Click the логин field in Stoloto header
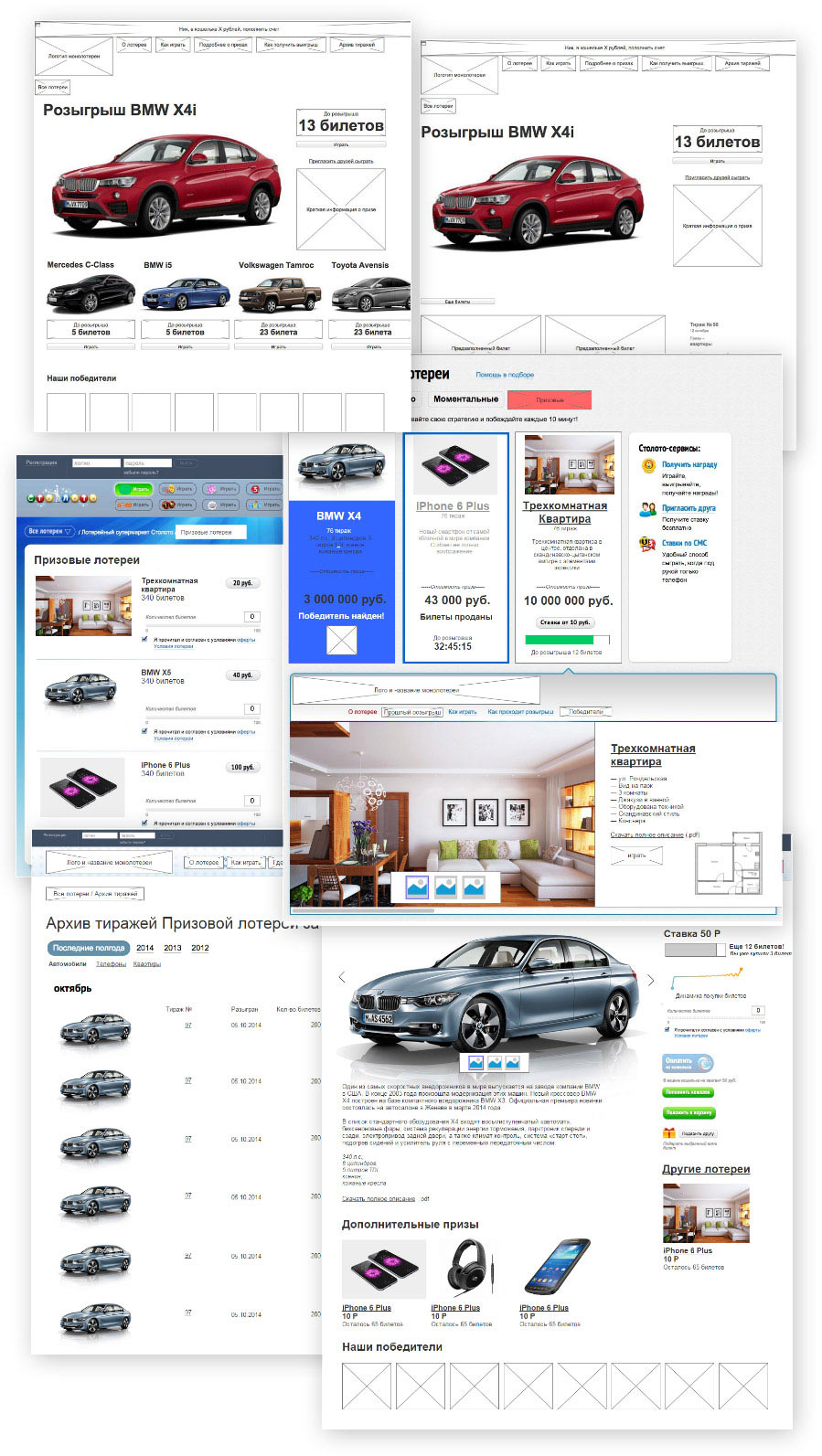The width and height of the screenshot is (822, 1456). click(96, 463)
